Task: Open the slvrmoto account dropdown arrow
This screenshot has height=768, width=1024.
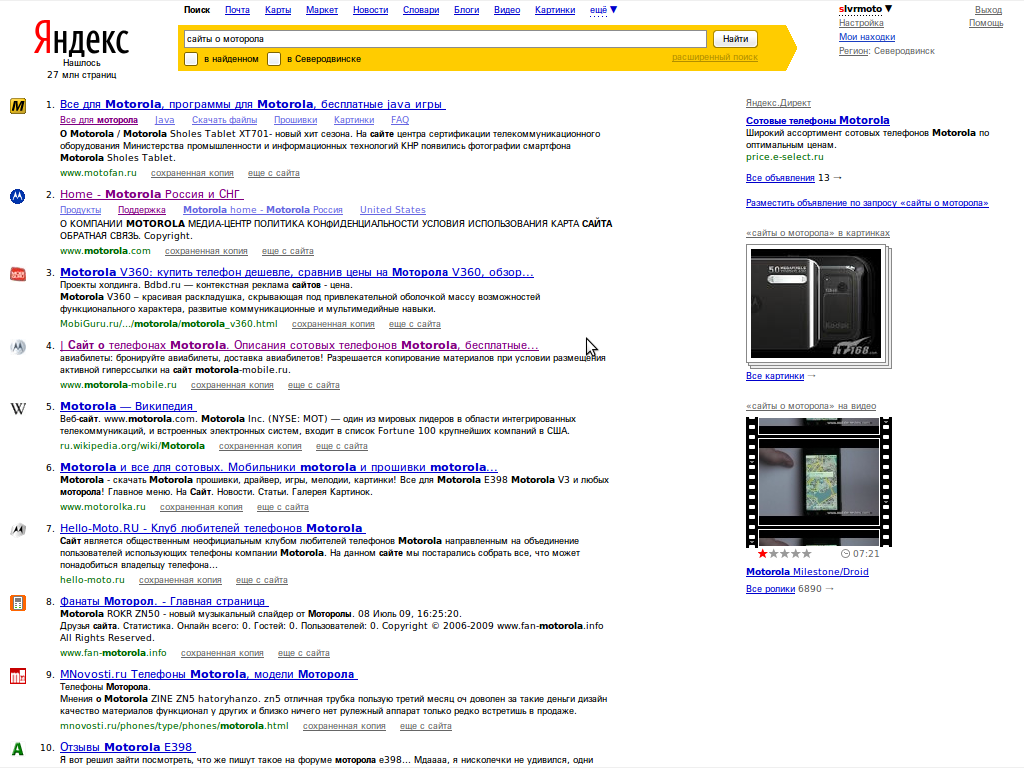Action: 888,8
